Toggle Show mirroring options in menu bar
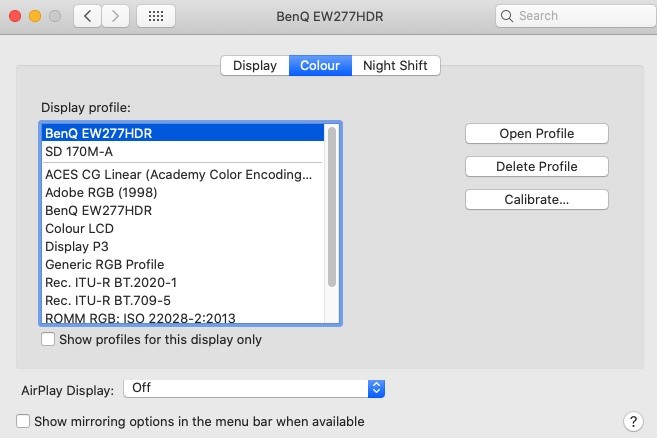Image resolution: width=657 pixels, height=438 pixels. [24, 421]
